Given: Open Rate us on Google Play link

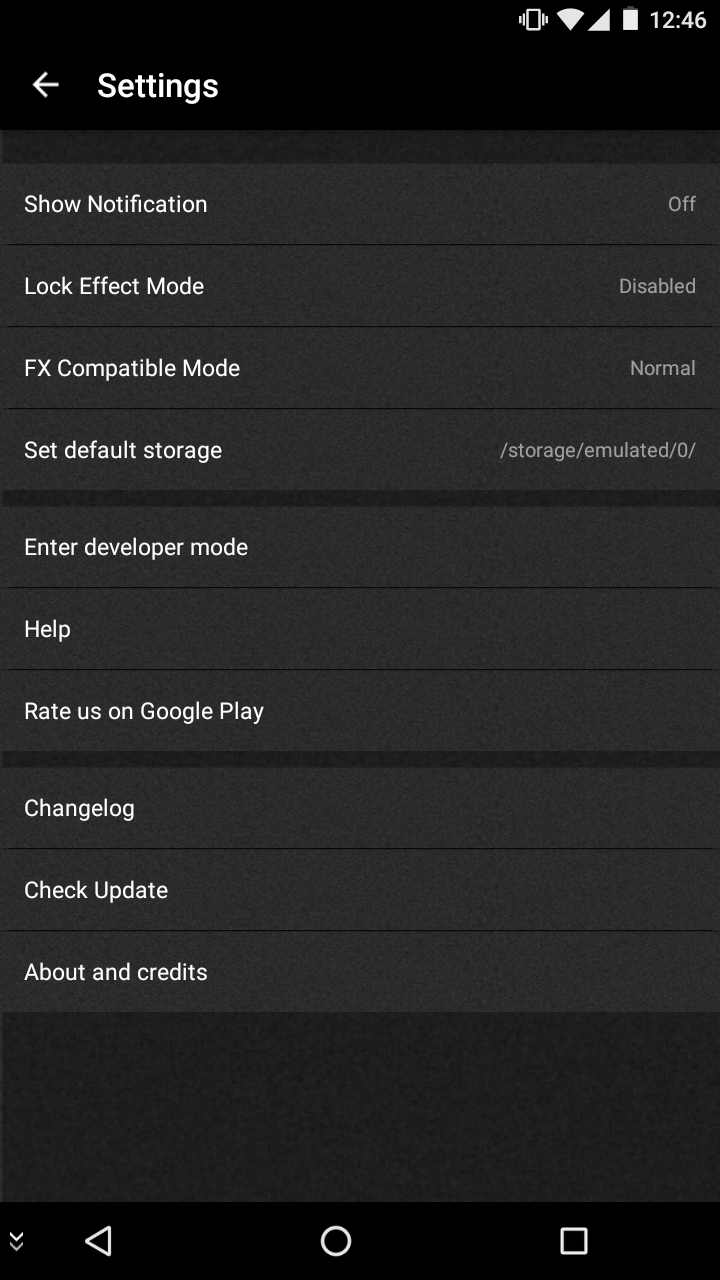Looking at the screenshot, I should [360, 711].
